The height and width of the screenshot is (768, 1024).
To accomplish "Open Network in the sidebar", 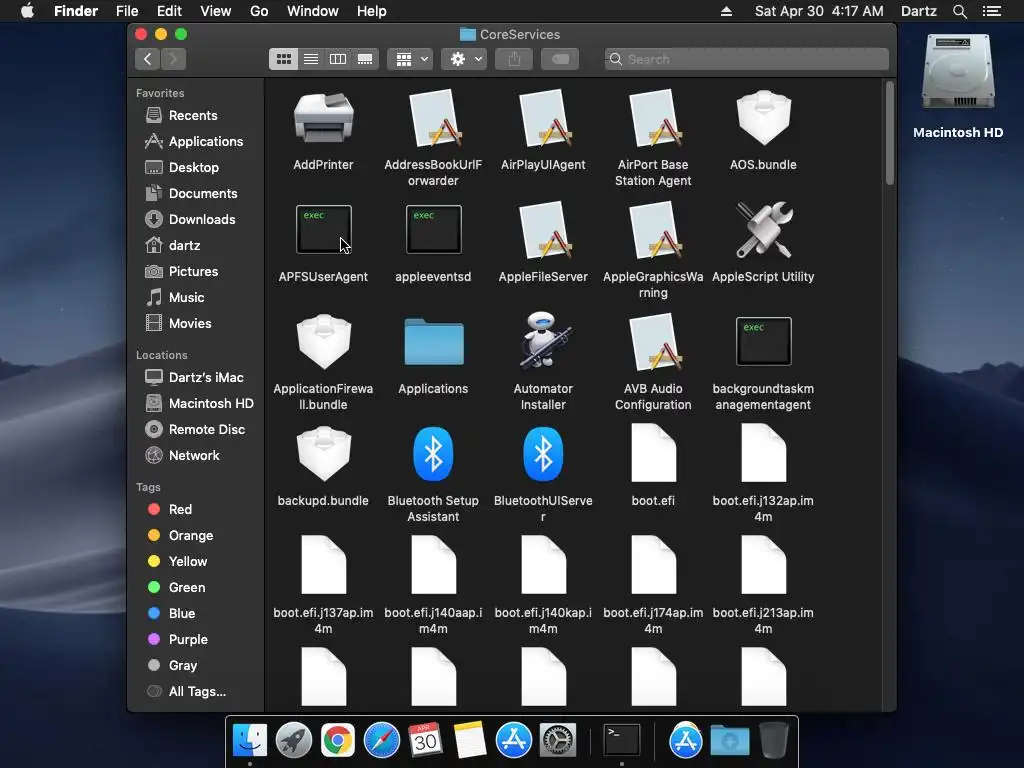I will (195, 456).
